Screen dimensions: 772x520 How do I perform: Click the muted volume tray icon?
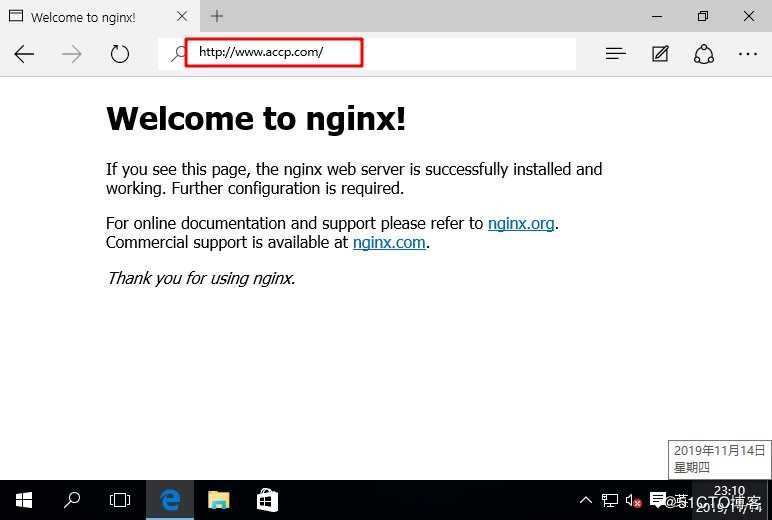click(x=633, y=501)
